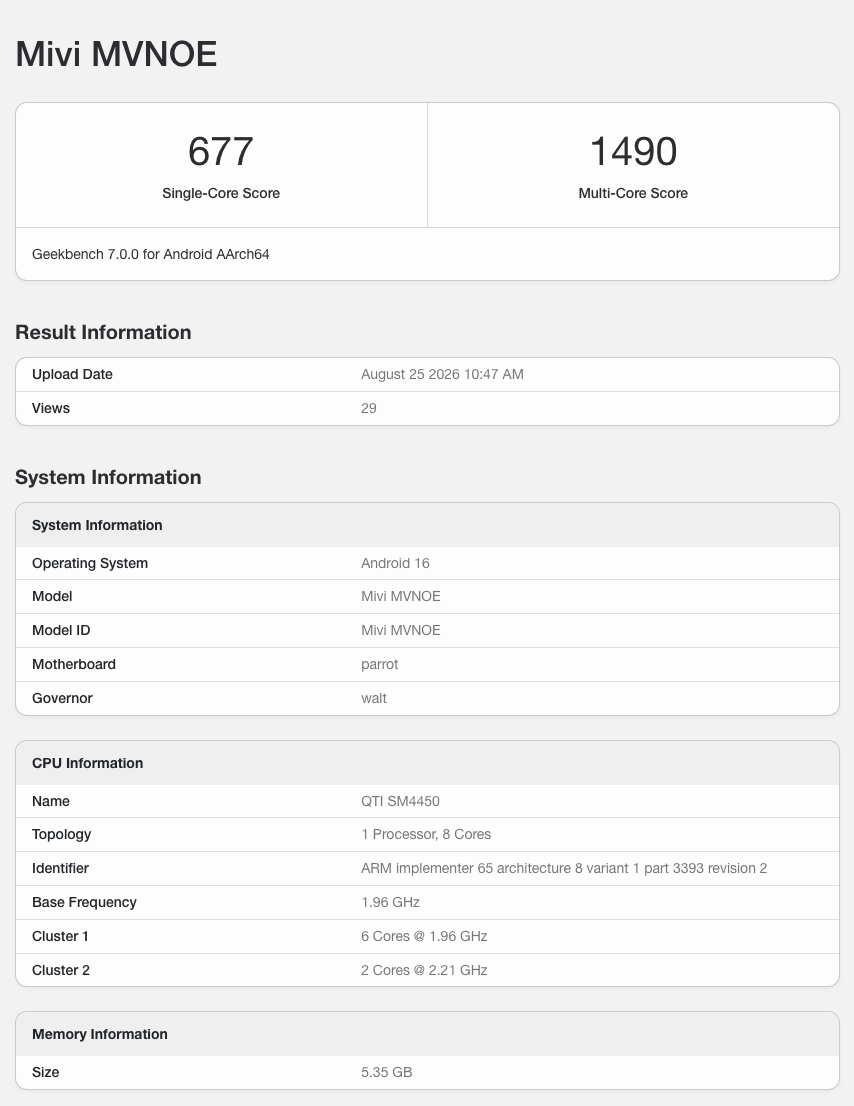Select the Mivi MVNOE value in Model ID row

click(401, 631)
